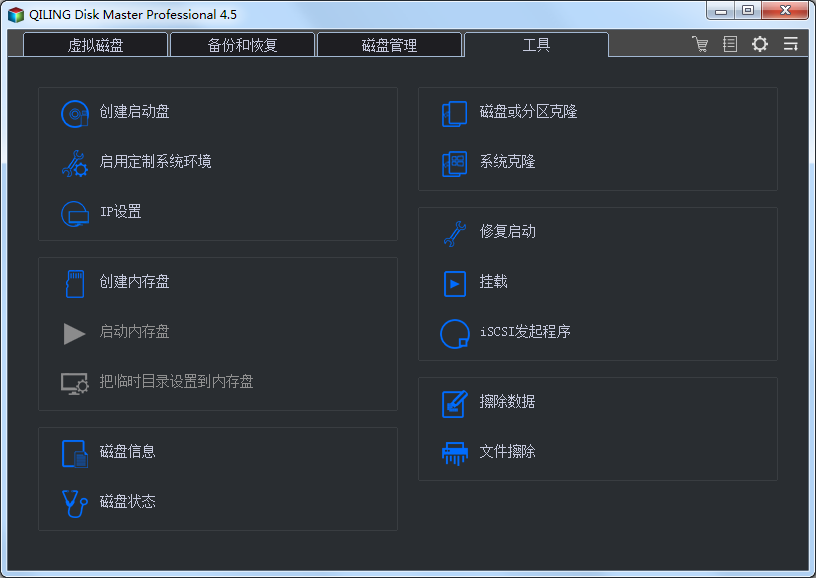Open 启用定制系统环境 text link
Screen dimensions: 816x578
155,162
